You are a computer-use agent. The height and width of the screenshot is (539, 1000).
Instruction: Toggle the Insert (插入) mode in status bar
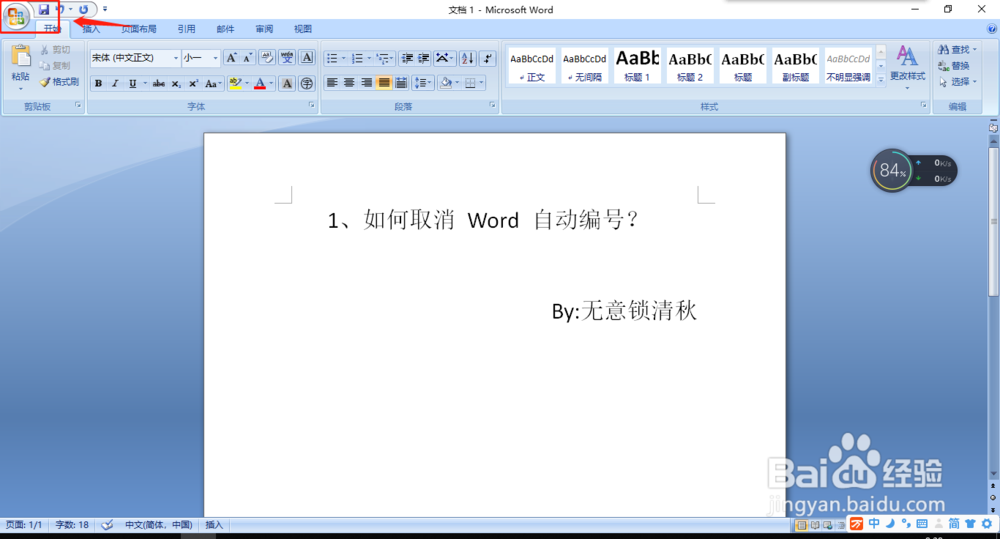(x=214, y=525)
